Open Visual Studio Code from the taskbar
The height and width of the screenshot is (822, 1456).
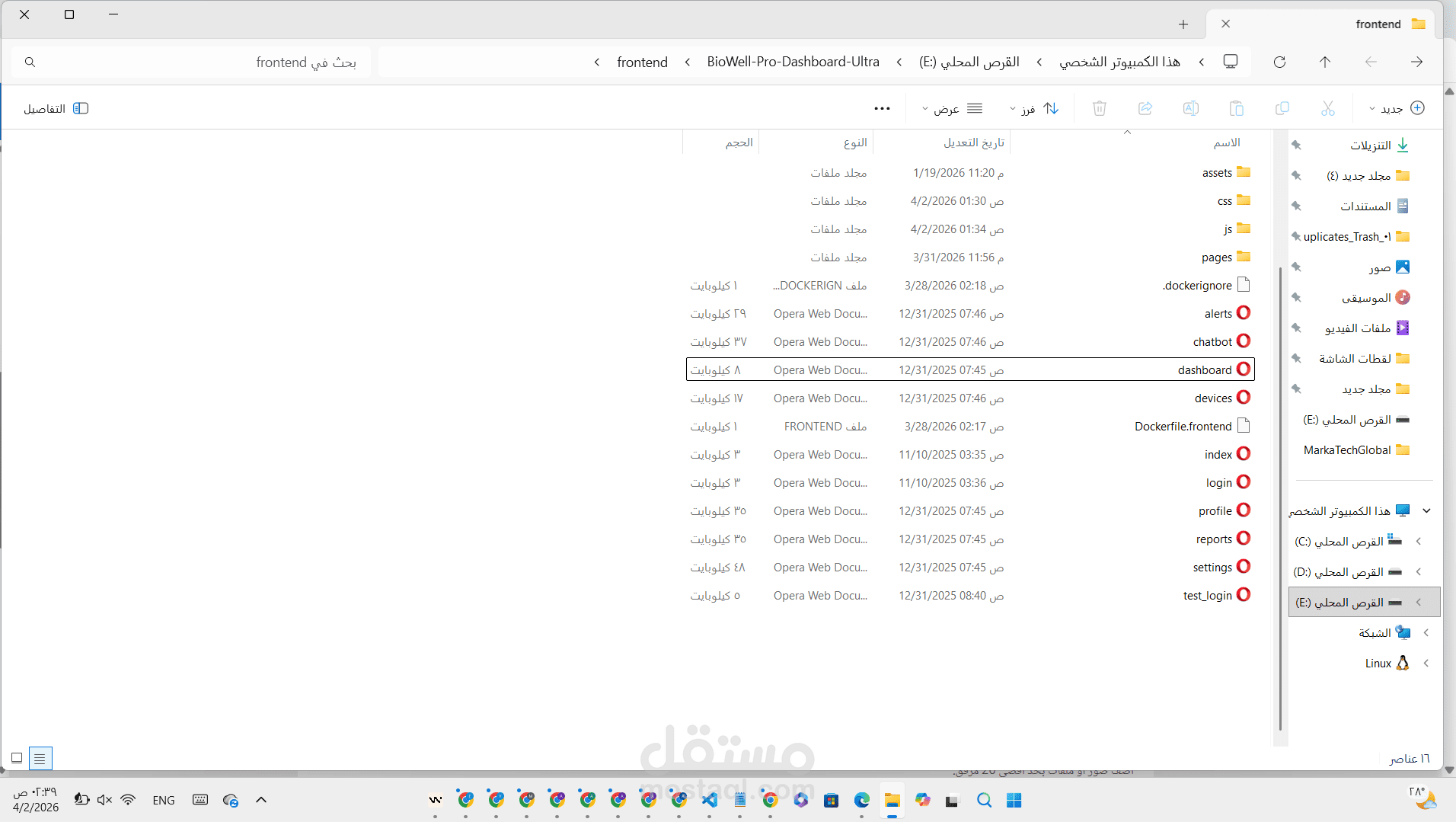pos(711,801)
